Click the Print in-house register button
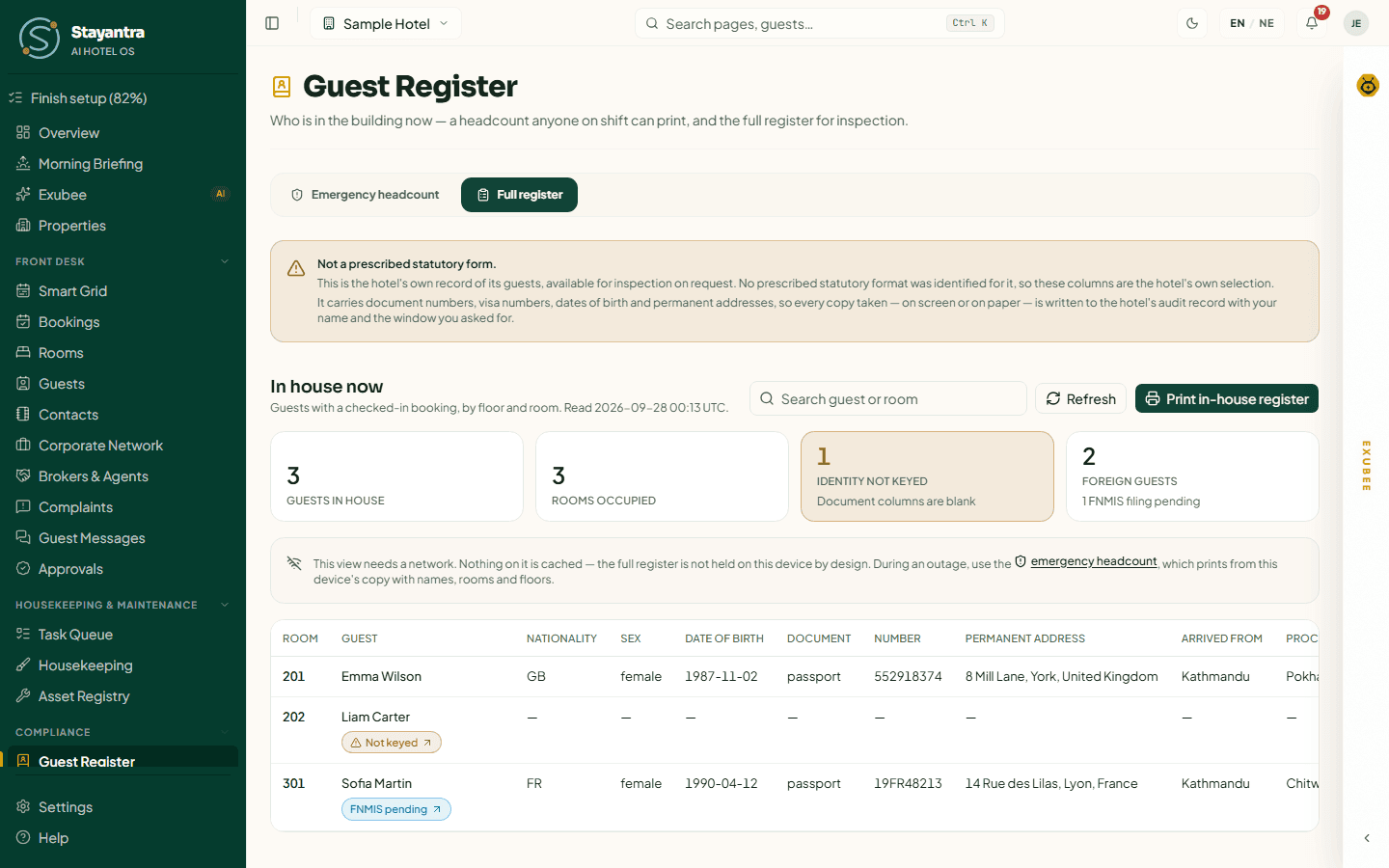The width and height of the screenshot is (1389, 868). (1227, 398)
